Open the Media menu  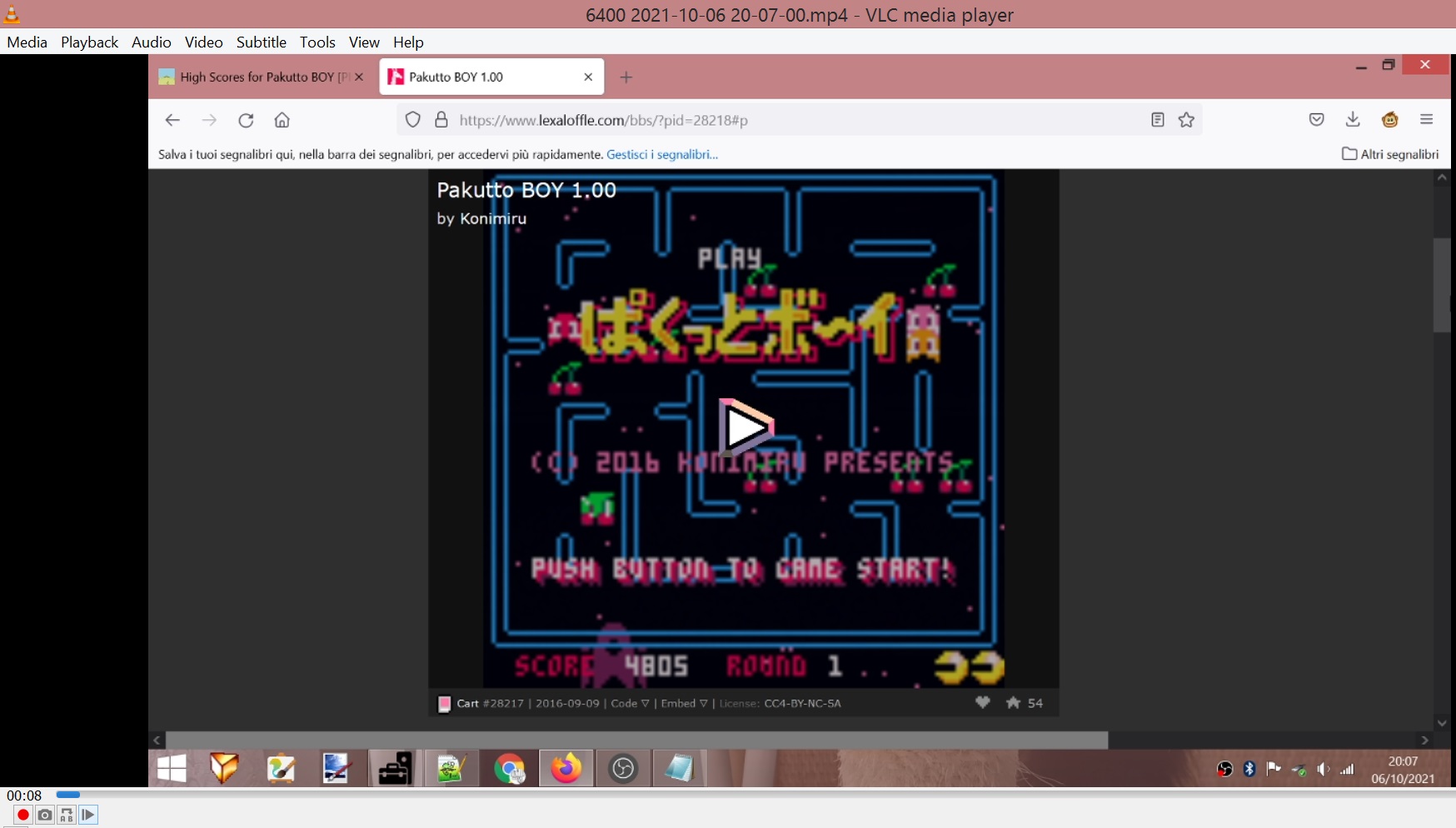pos(27,42)
